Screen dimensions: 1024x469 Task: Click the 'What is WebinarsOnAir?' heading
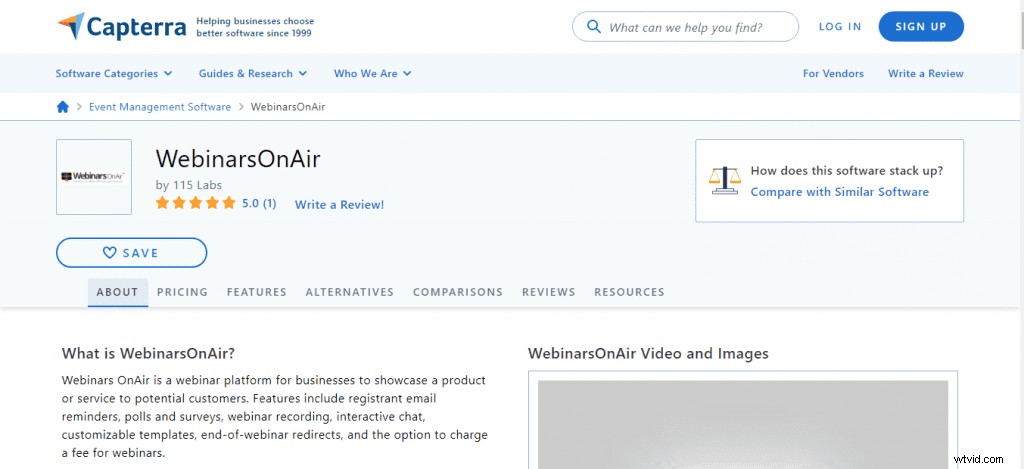coord(148,354)
